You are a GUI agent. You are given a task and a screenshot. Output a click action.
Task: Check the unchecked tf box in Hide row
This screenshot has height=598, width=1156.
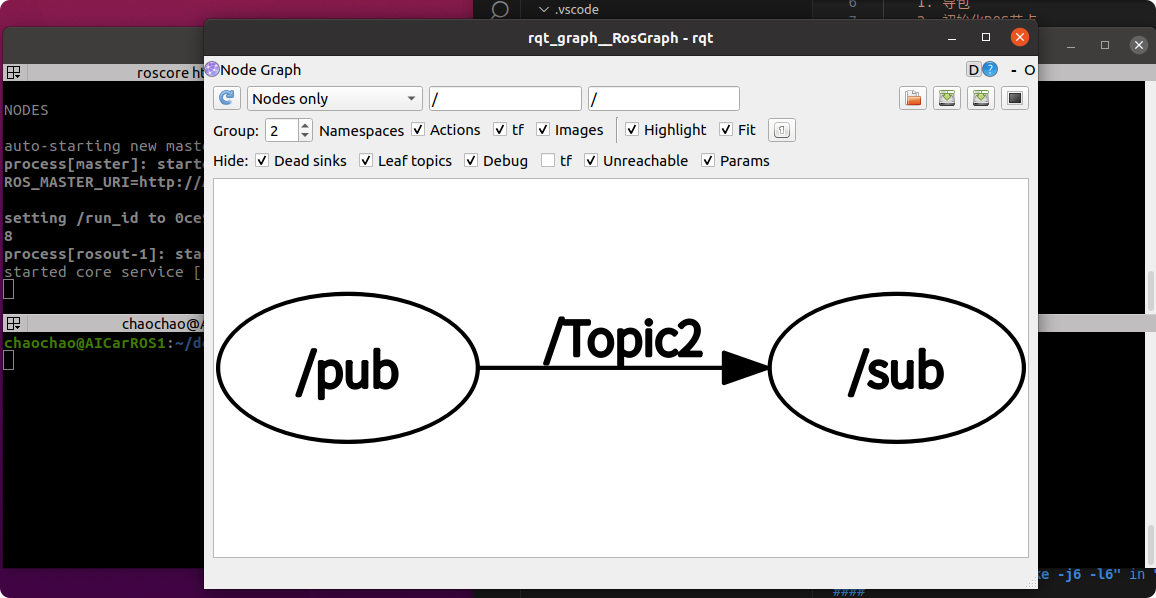[x=548, y=161]
